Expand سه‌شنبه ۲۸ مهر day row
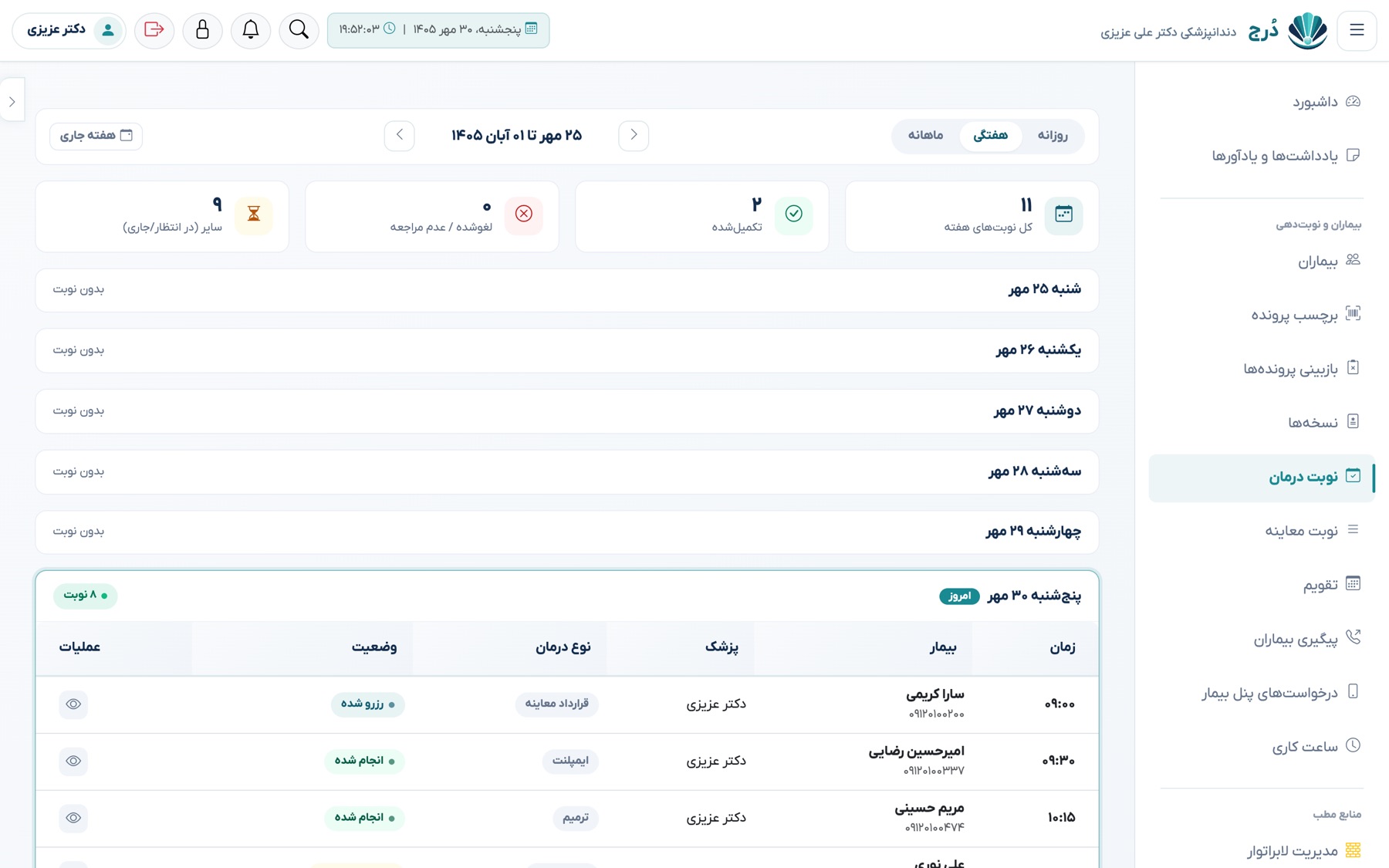The height and width of the screenshot is (868, 1389). (567, 471)
